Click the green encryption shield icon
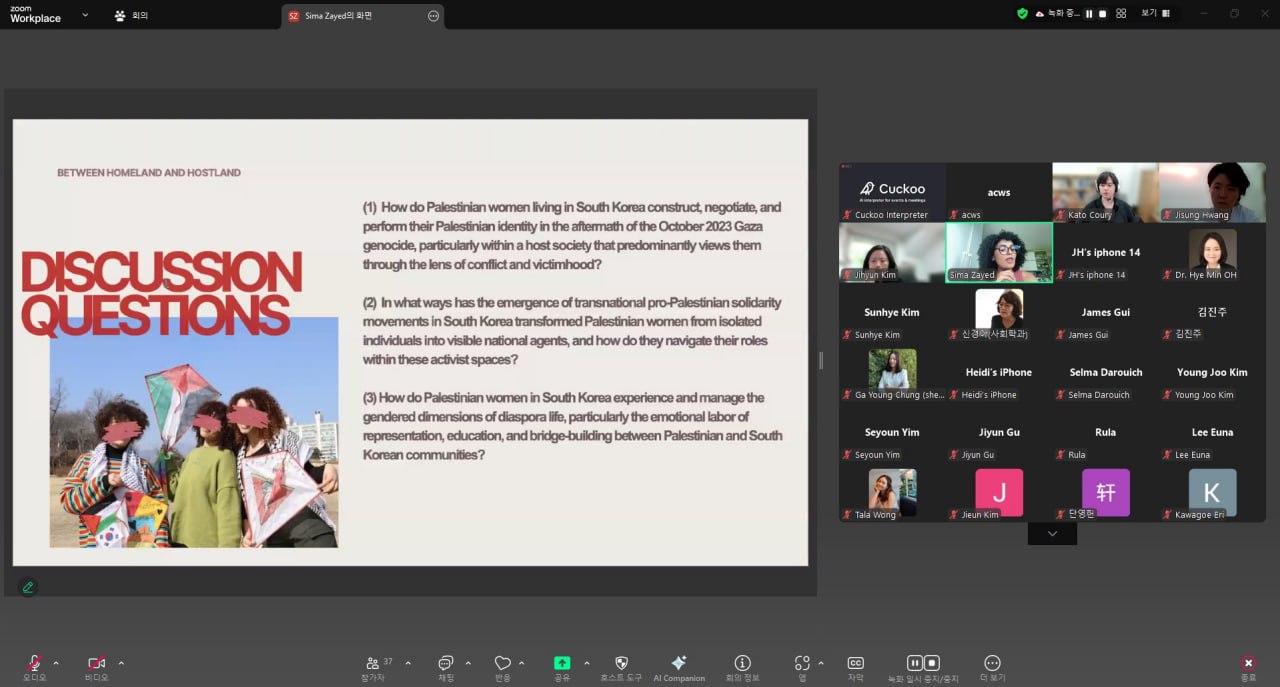Screen dimensions: 1280x687 click(x=1022, y=14)
